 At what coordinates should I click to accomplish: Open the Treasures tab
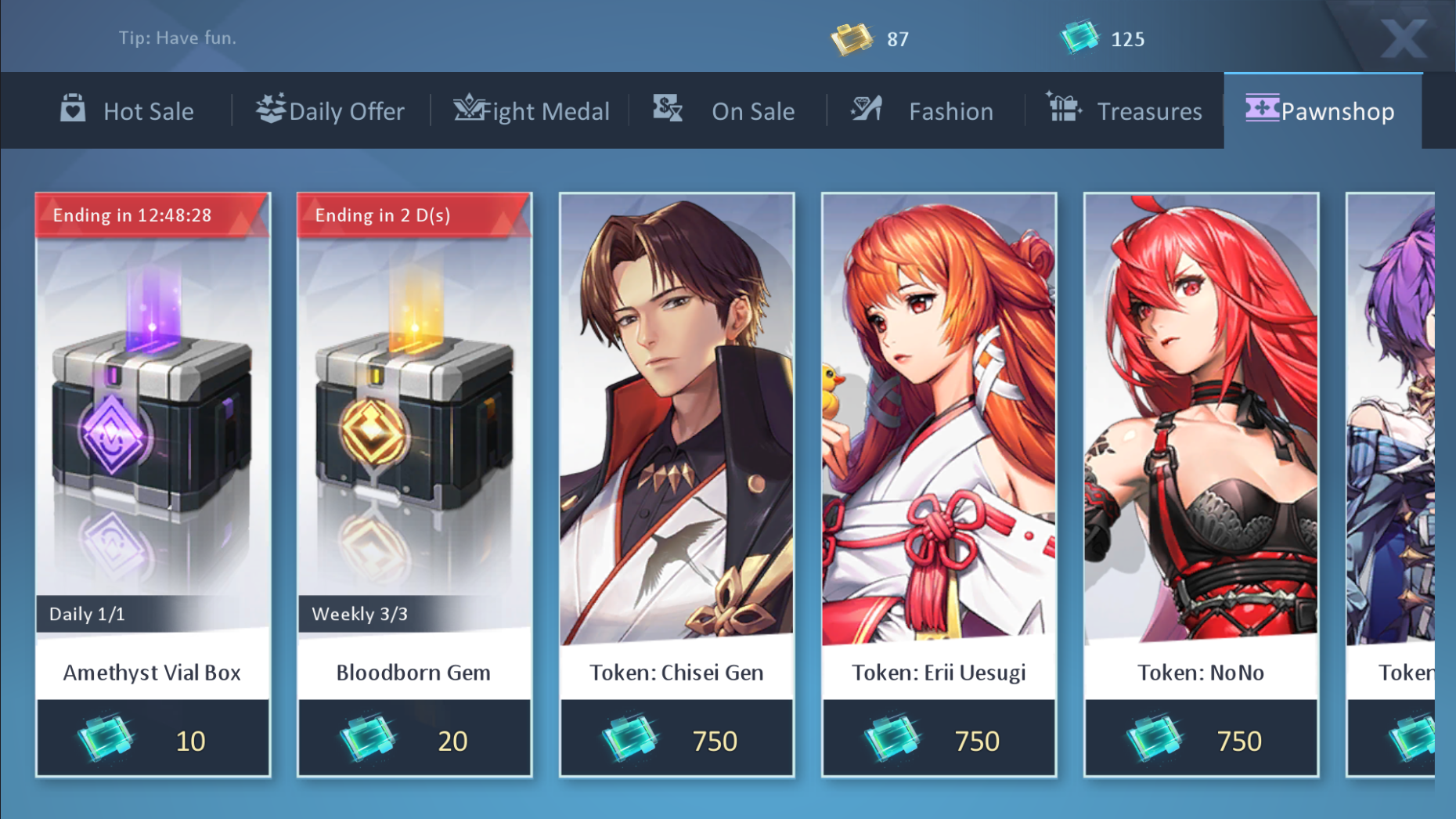(1124, 110)
